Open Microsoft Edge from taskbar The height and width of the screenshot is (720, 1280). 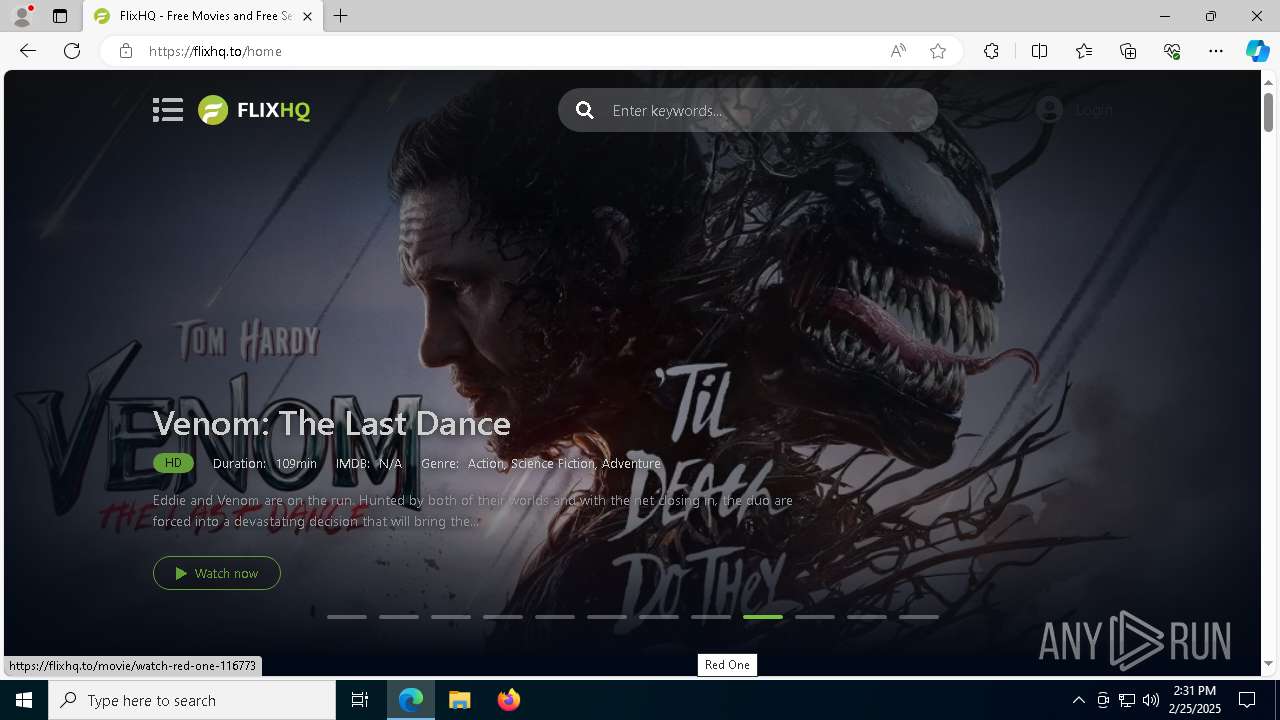point(411,700)
